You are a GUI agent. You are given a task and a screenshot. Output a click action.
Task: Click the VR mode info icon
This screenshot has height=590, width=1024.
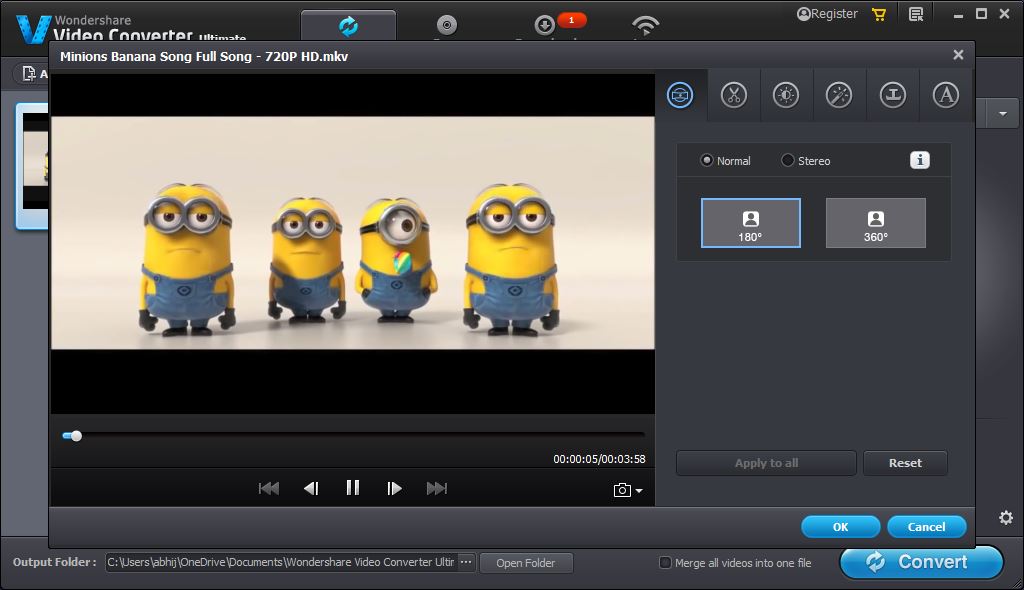click(x=919, y=160)
